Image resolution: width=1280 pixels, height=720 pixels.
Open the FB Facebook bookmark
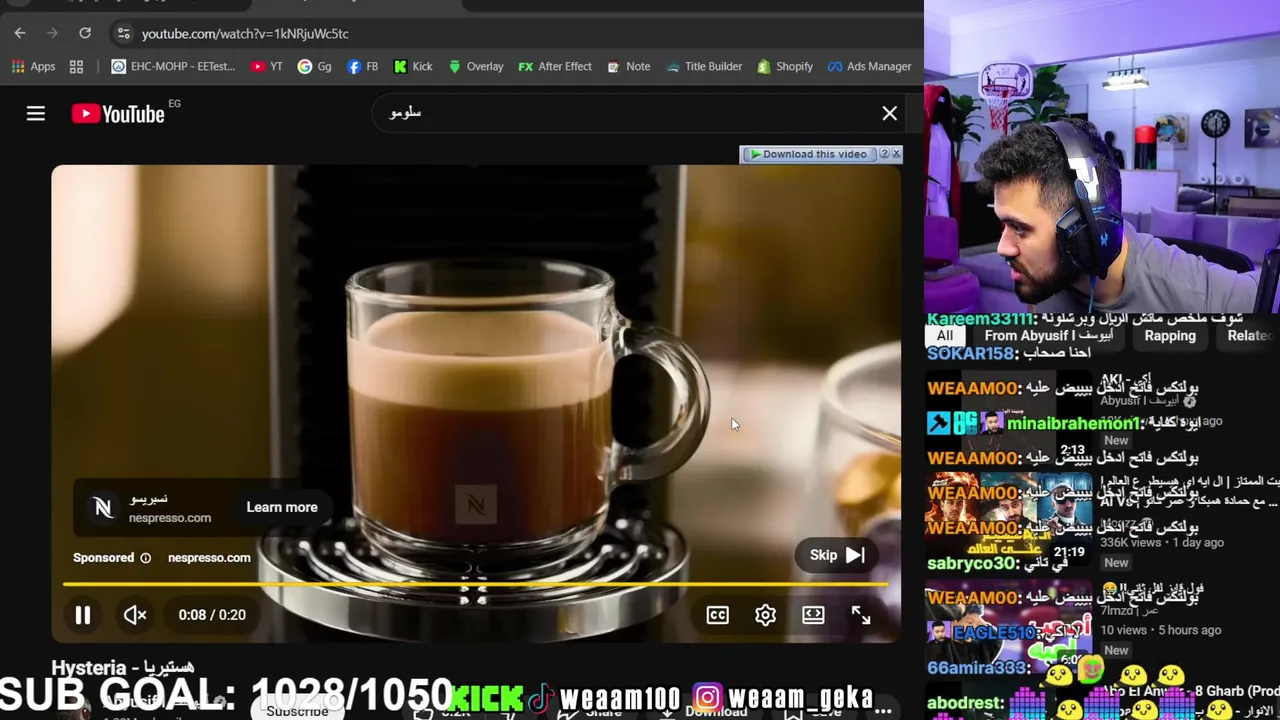(363, 67)
